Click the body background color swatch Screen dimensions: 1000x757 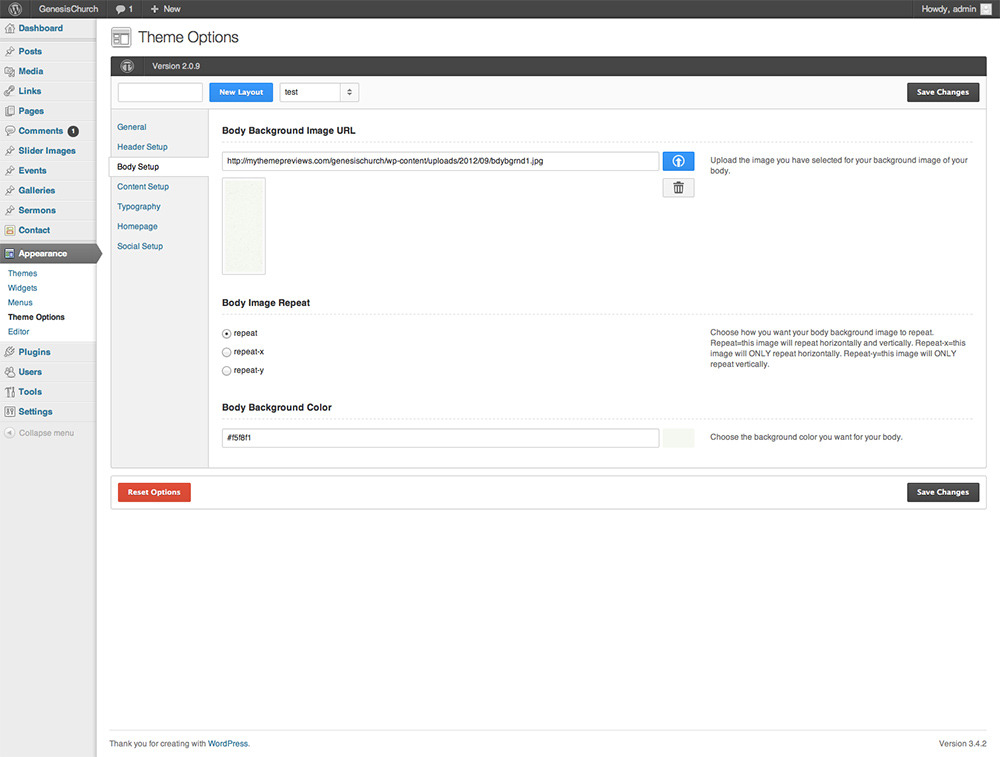[x=678, y=438]
